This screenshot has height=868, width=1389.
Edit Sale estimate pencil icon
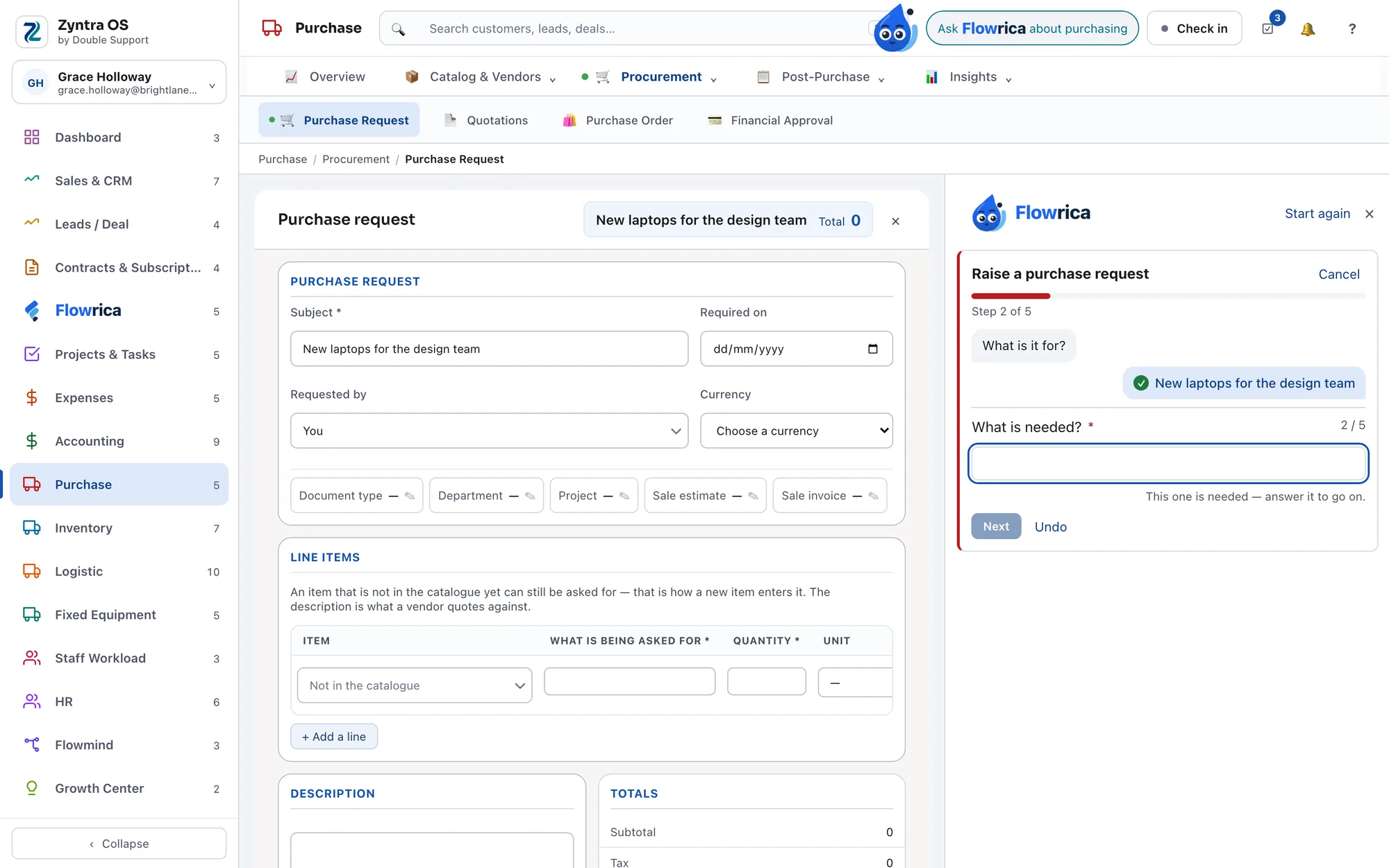tap(753, 496)
